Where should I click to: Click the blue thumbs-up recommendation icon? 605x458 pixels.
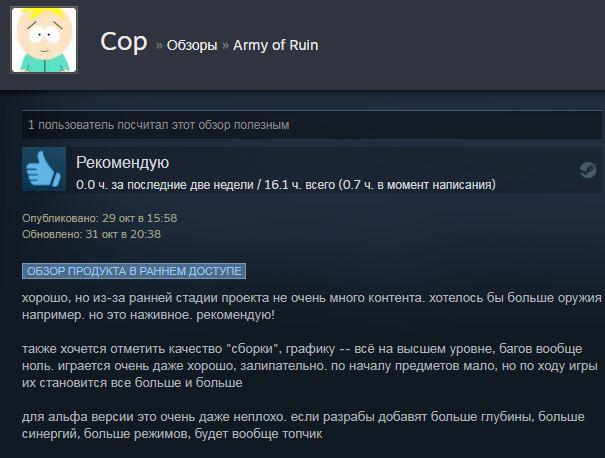click(44, 169)
